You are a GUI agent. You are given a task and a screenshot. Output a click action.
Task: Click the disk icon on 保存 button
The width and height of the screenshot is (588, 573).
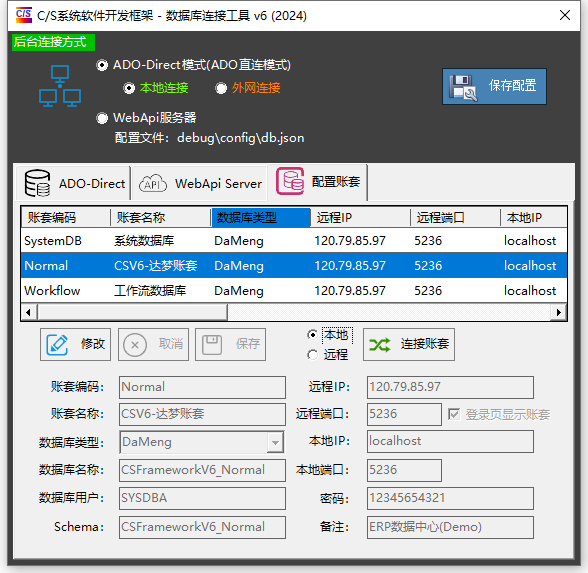coord(212,345)
